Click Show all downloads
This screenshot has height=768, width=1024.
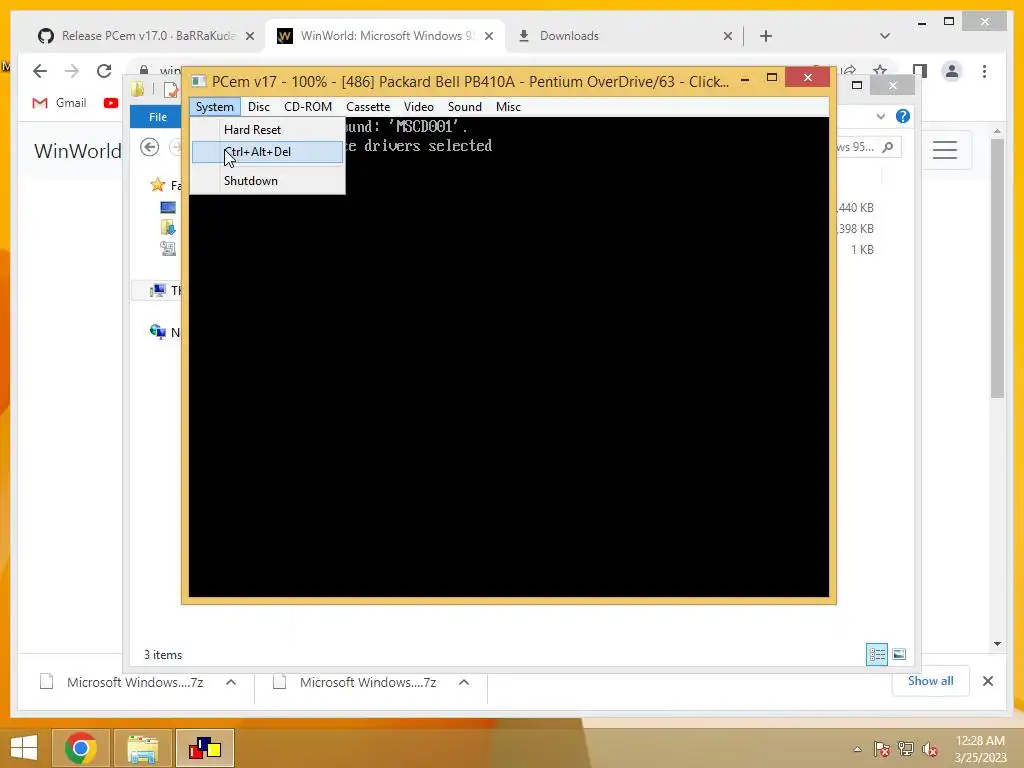coord(930,681)
